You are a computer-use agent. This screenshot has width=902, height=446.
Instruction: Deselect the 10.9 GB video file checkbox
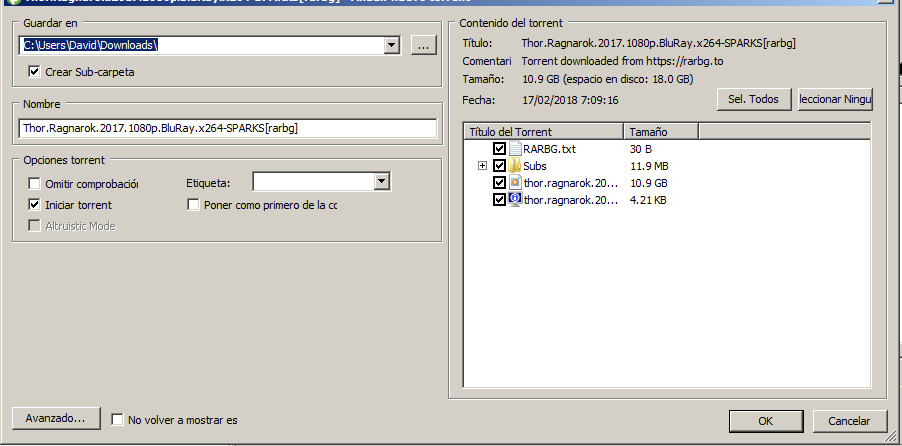[x=499, y=183]
